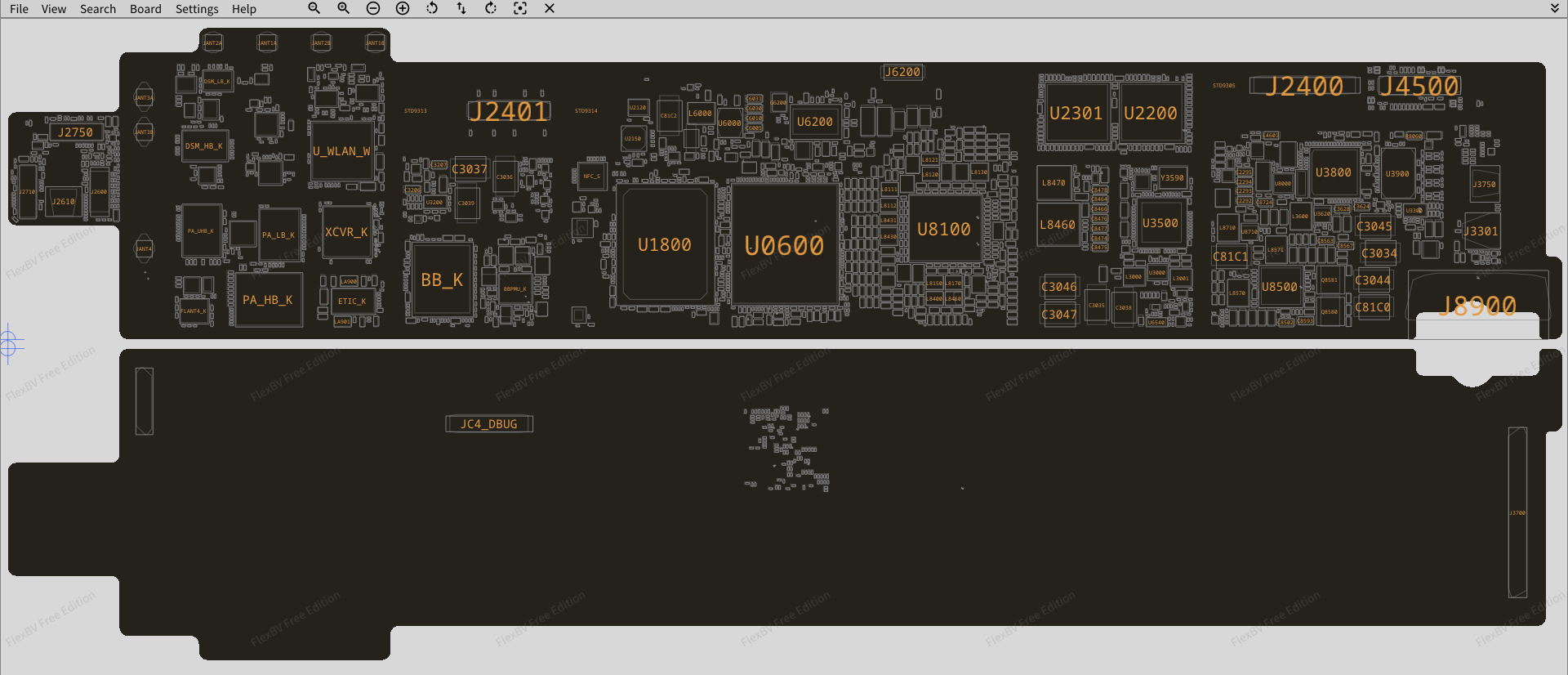Zoom out using the minus circle icon
The width and height of the screenshot is (1568, 675).
tap(373, 8)
